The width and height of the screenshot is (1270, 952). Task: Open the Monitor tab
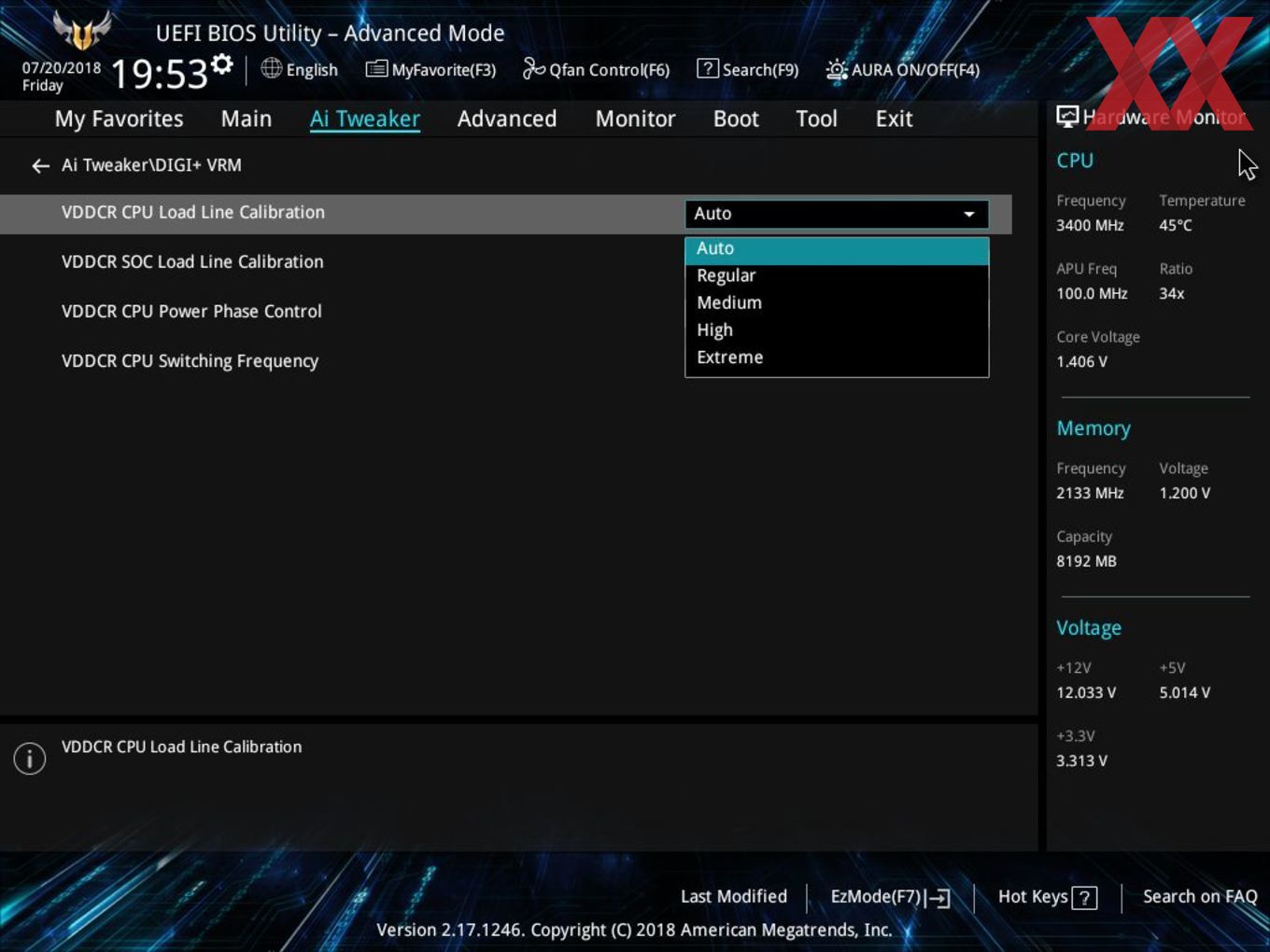pos(635,119)
